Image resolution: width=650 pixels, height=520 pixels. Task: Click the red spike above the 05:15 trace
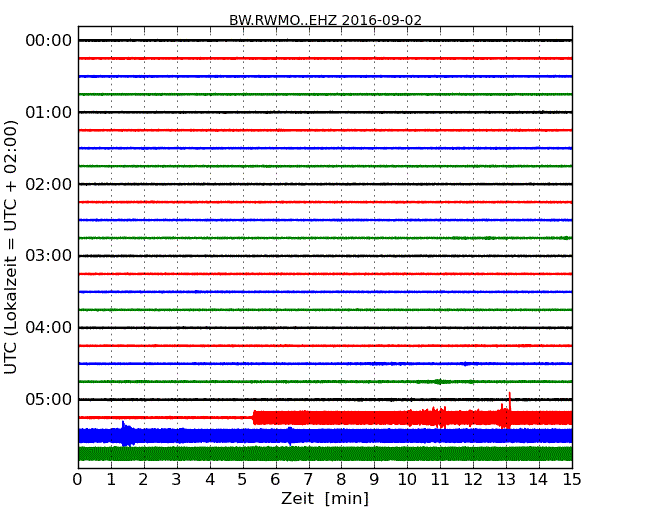(x=509, y=401)
